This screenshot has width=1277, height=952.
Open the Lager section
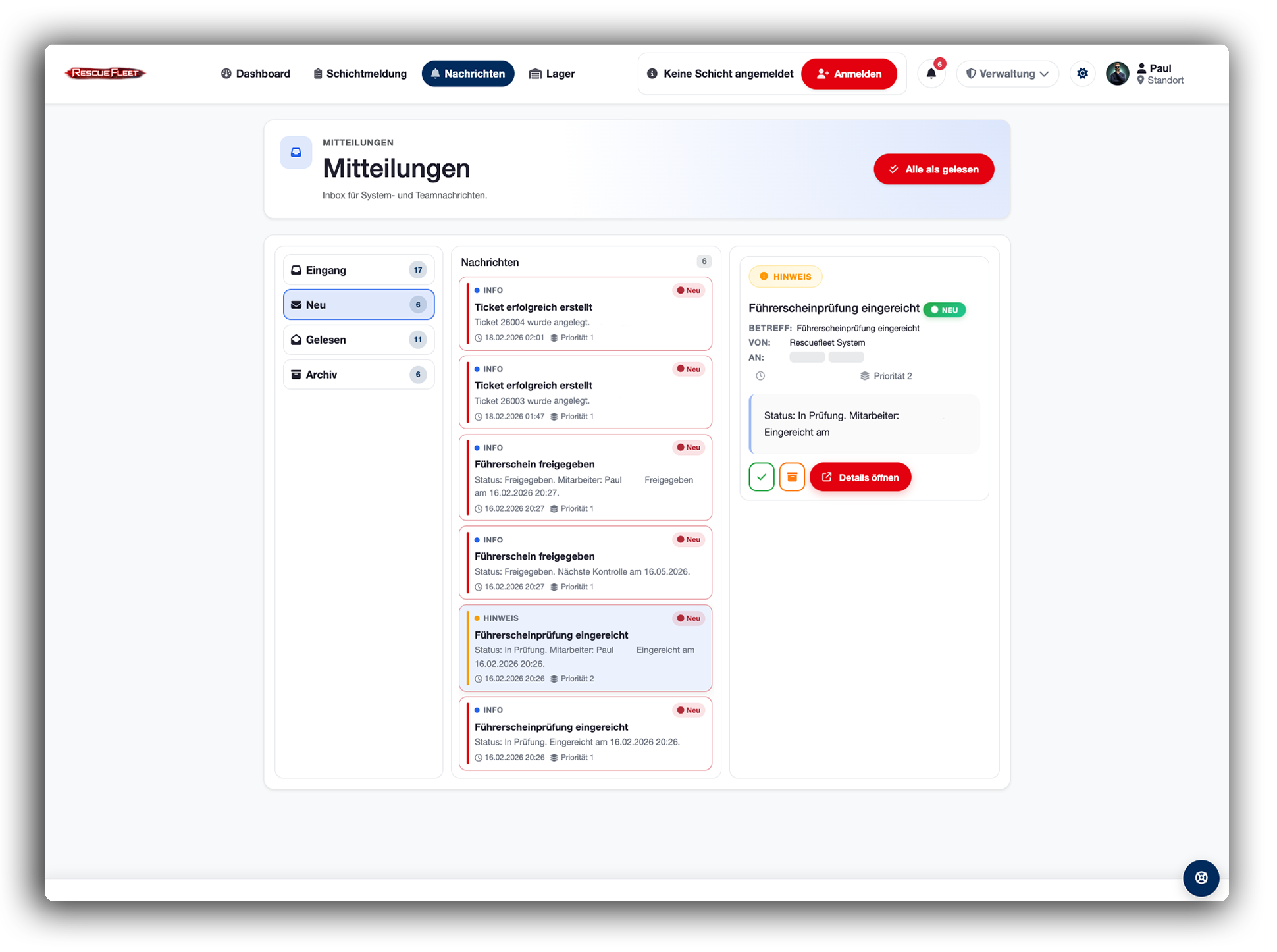pos(552,73)
